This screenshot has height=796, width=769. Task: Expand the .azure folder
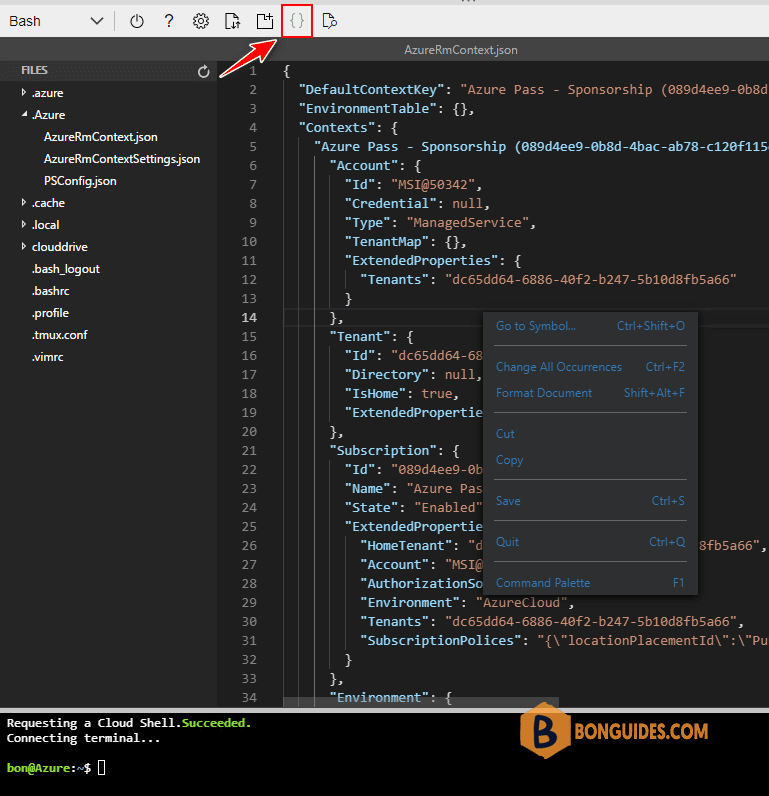[x=47, y=93]
